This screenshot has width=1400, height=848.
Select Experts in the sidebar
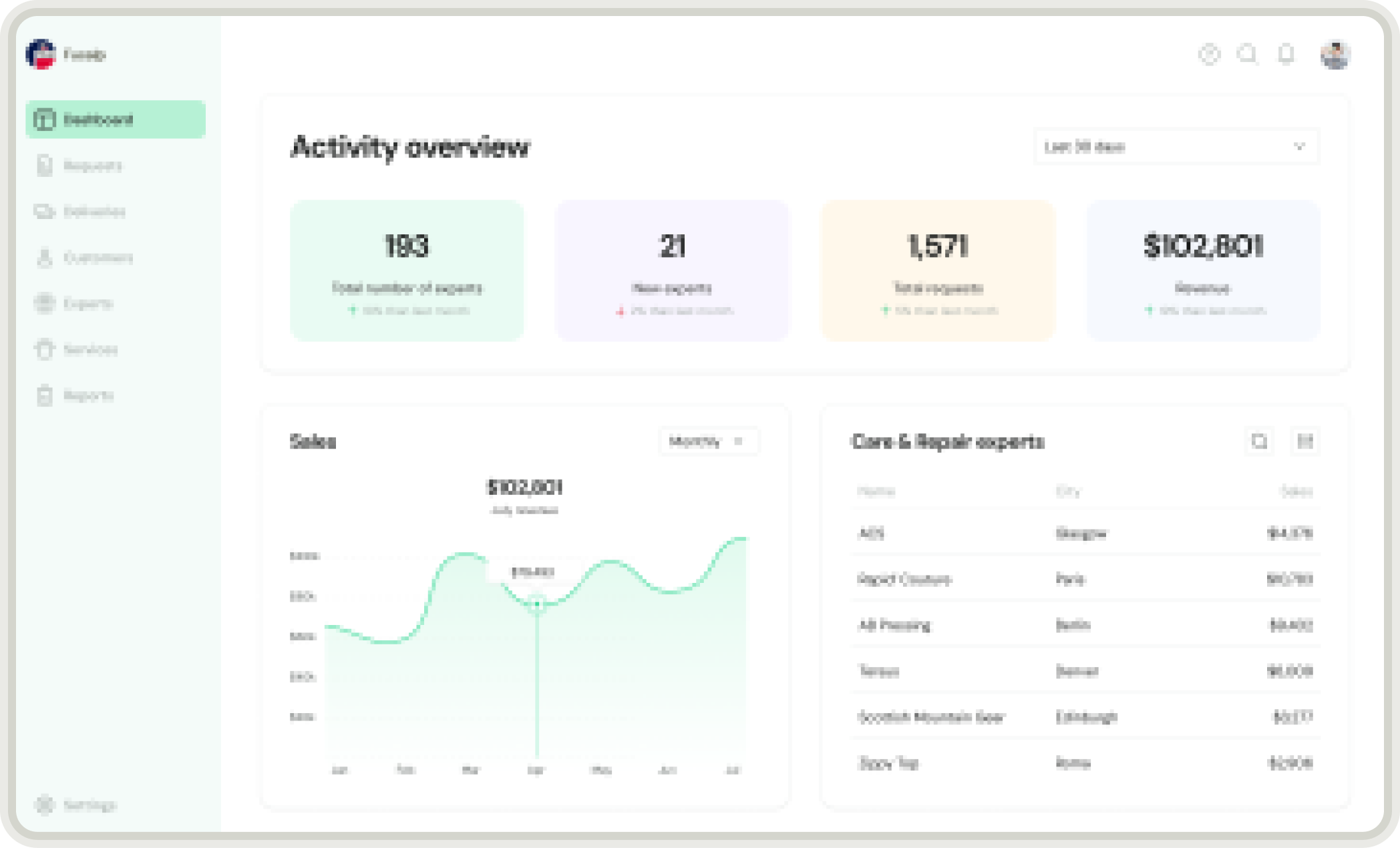(x=87, y=304)
